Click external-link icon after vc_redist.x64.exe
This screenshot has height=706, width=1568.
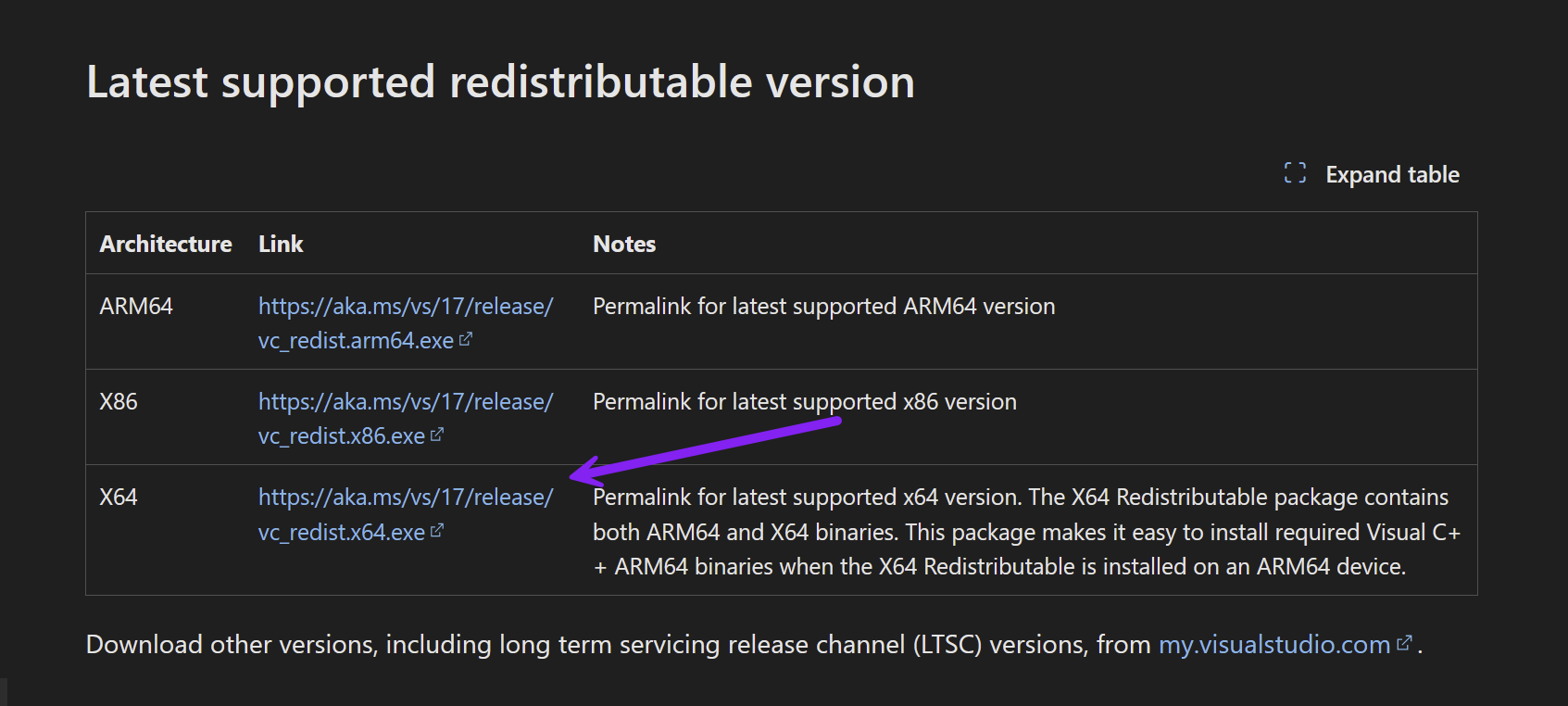437,531
